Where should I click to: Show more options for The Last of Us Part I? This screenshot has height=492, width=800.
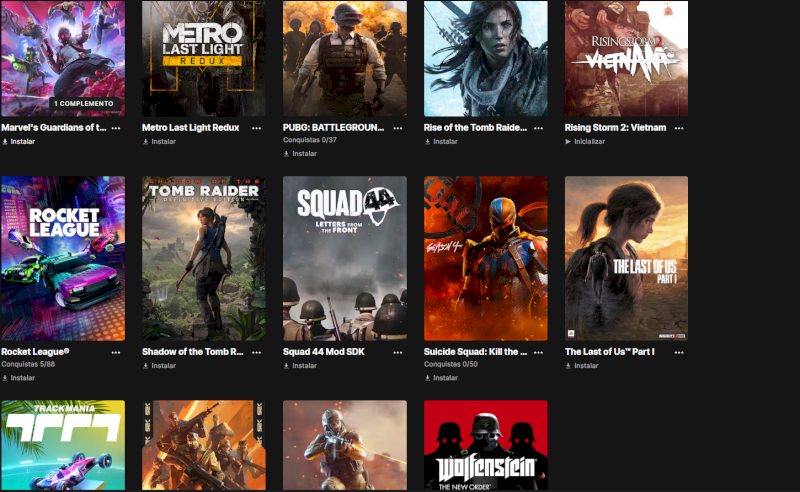(x=679, y=352)
